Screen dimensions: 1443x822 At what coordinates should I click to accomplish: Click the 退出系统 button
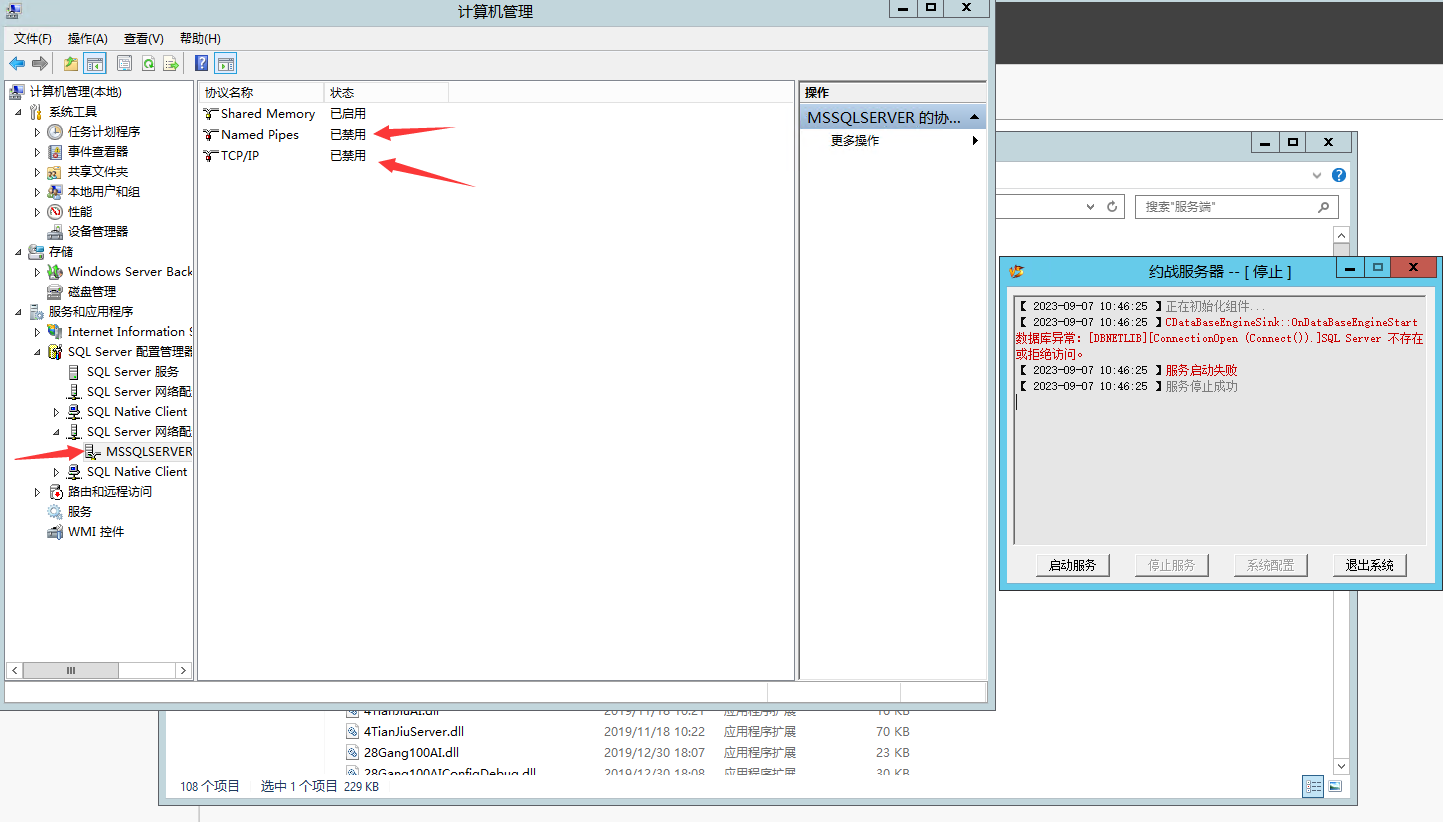[1369, 565]
